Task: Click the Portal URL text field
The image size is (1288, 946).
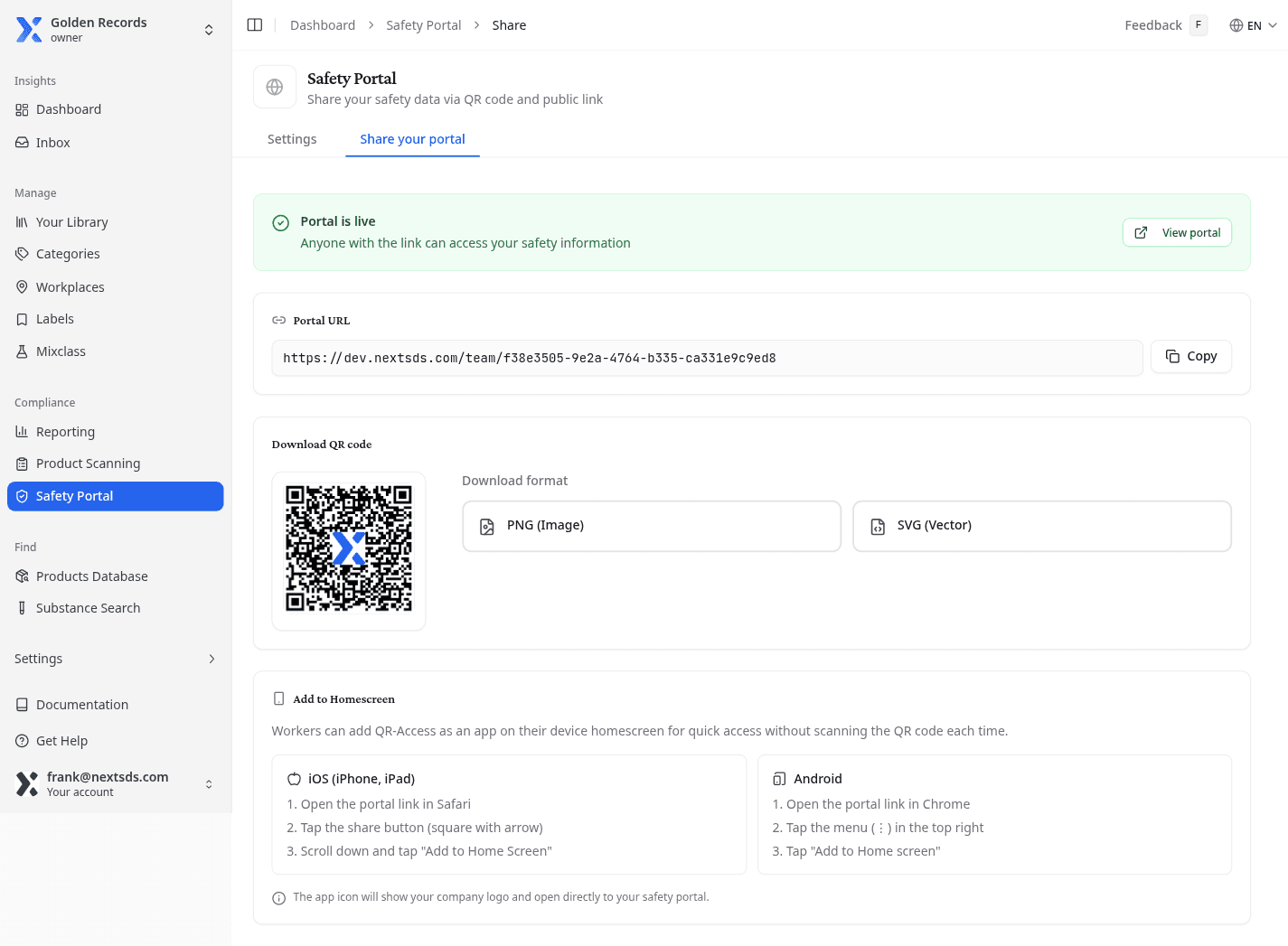Action: [707, 358]
